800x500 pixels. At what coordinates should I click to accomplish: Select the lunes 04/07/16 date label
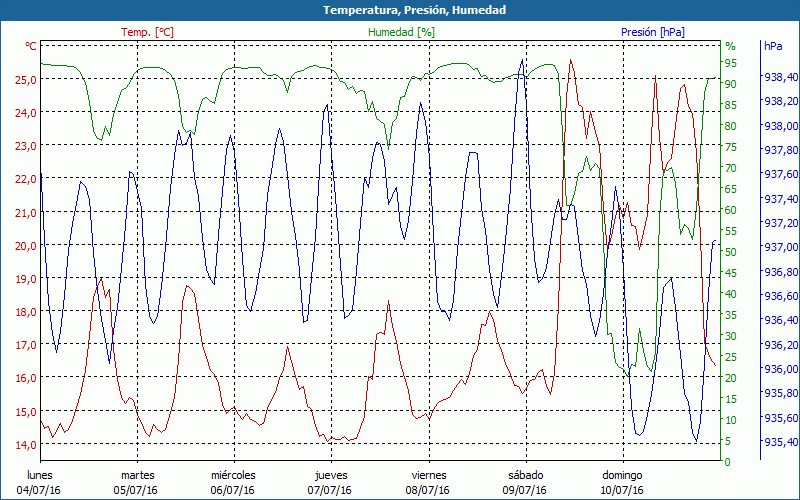coord(40,482)
